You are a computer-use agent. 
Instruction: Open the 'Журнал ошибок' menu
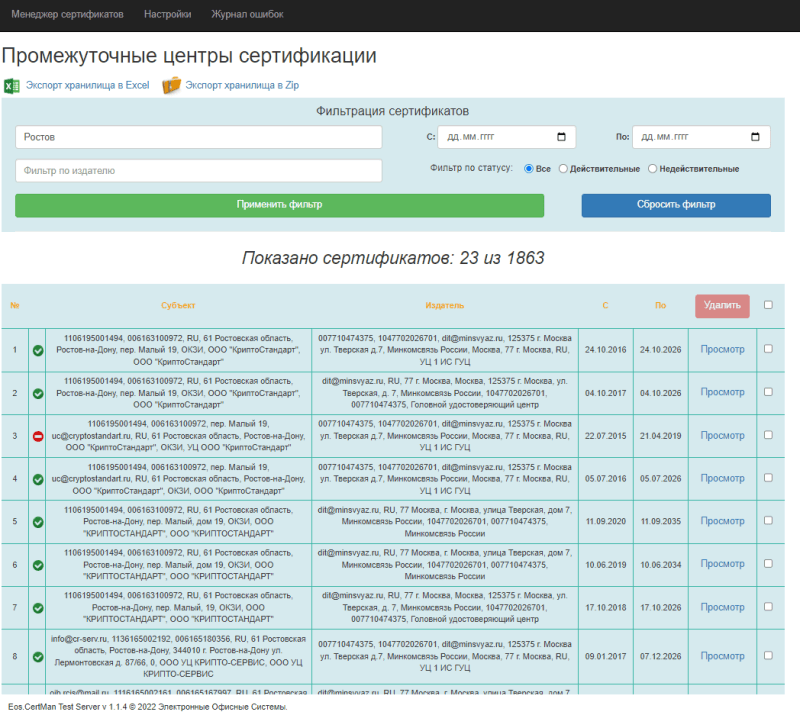pos(246,14)
